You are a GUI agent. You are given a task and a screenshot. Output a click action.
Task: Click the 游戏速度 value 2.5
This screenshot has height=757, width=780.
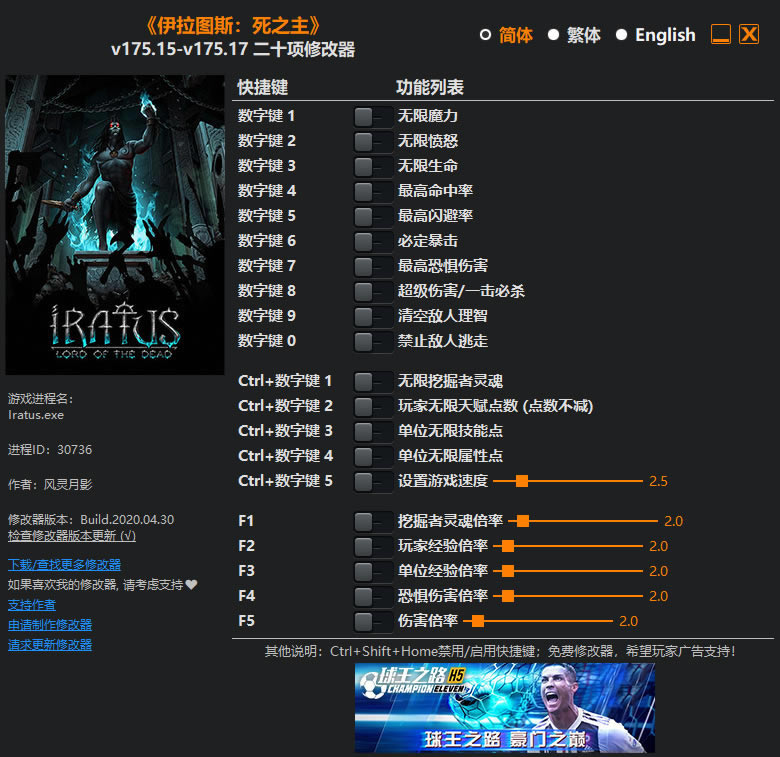658,481
